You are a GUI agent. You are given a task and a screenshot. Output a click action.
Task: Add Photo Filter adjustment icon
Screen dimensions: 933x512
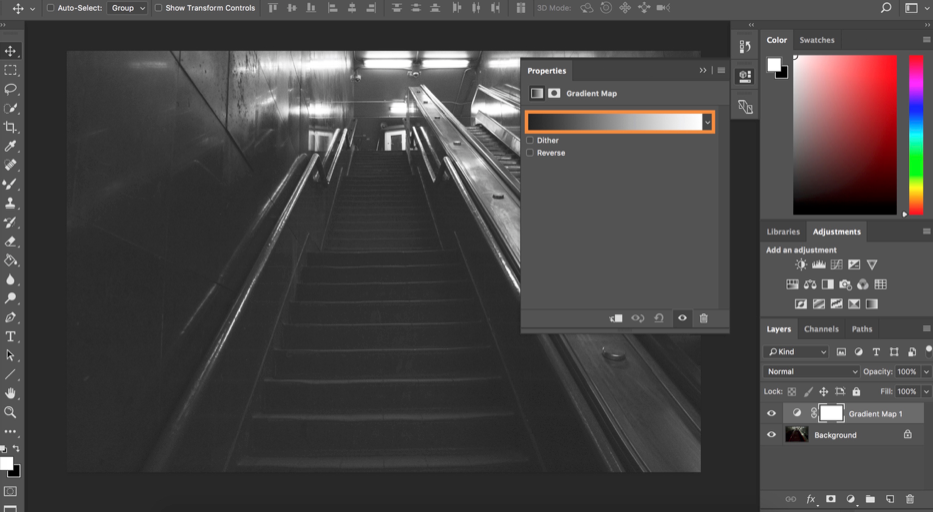click(x=845, y=285)
